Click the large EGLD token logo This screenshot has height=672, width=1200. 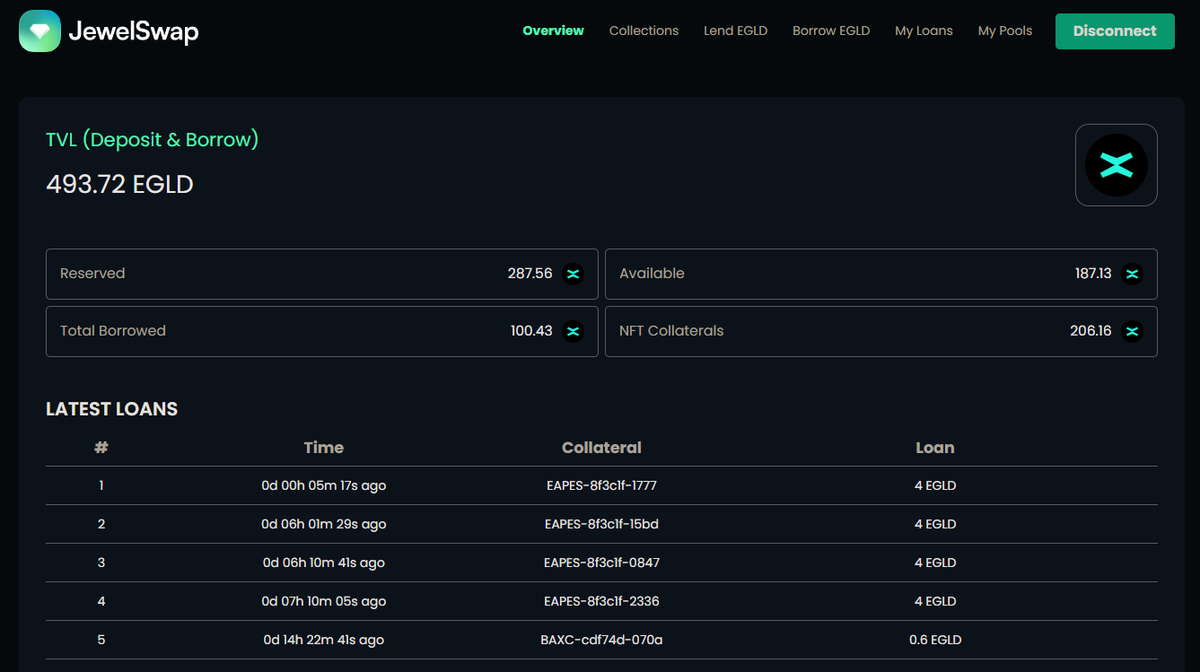1116,165
